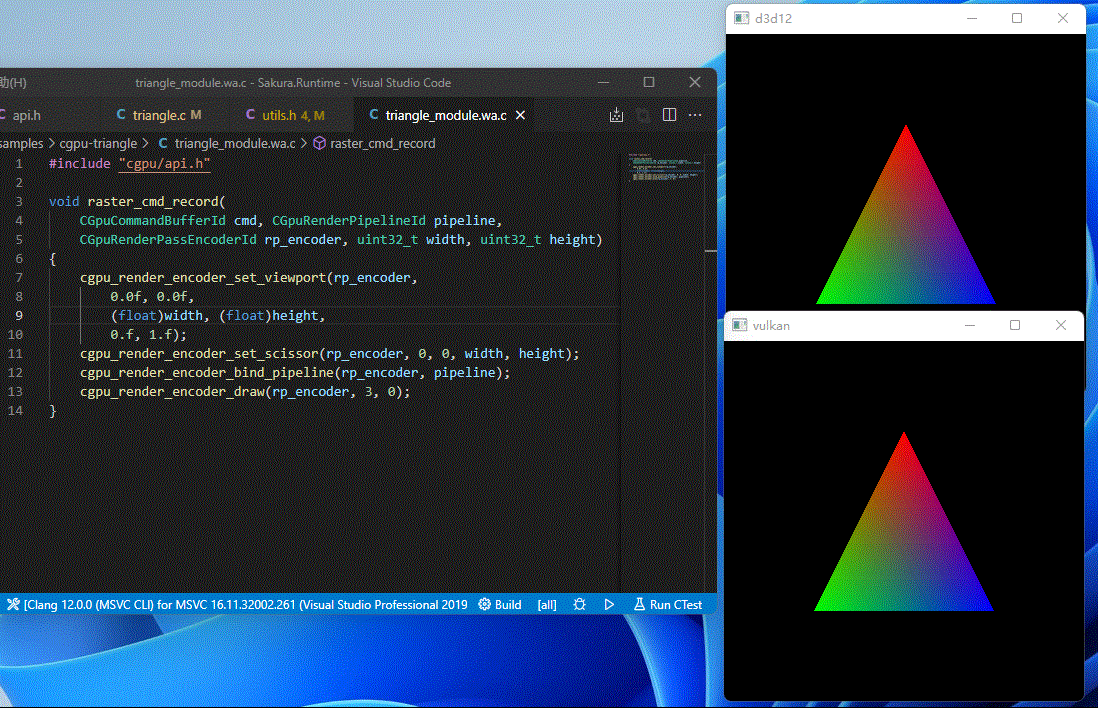Click the Build gear button in status bar
Screen dimensions: 1098x708
500,604
